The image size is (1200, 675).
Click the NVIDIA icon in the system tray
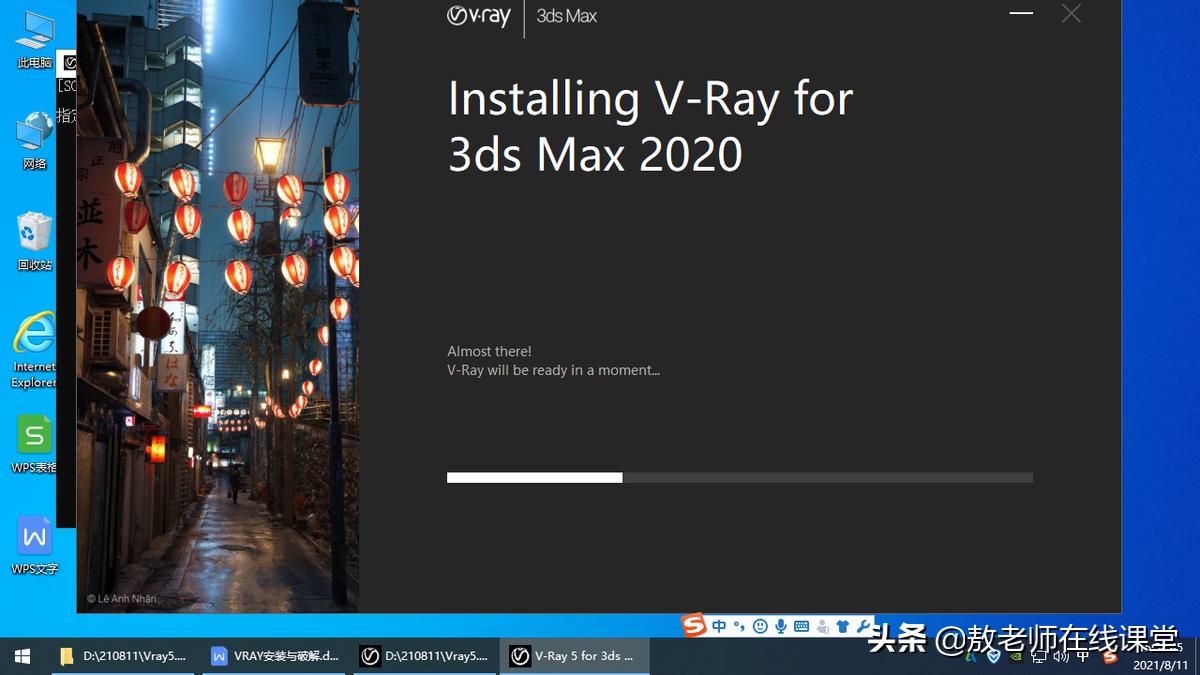coord(1017,658)
